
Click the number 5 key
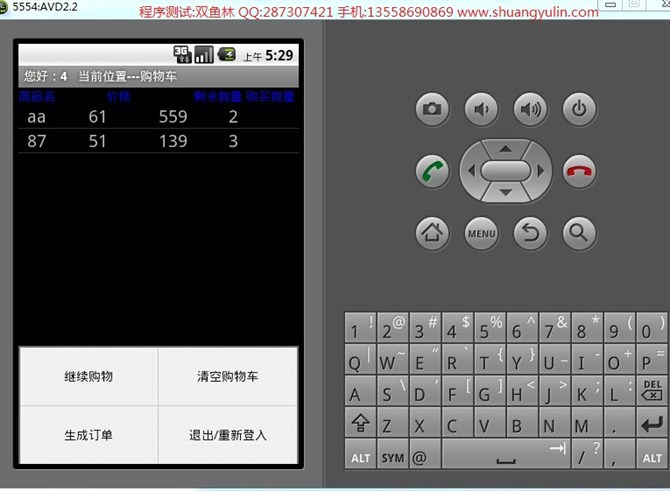click(x=490, y=327)
